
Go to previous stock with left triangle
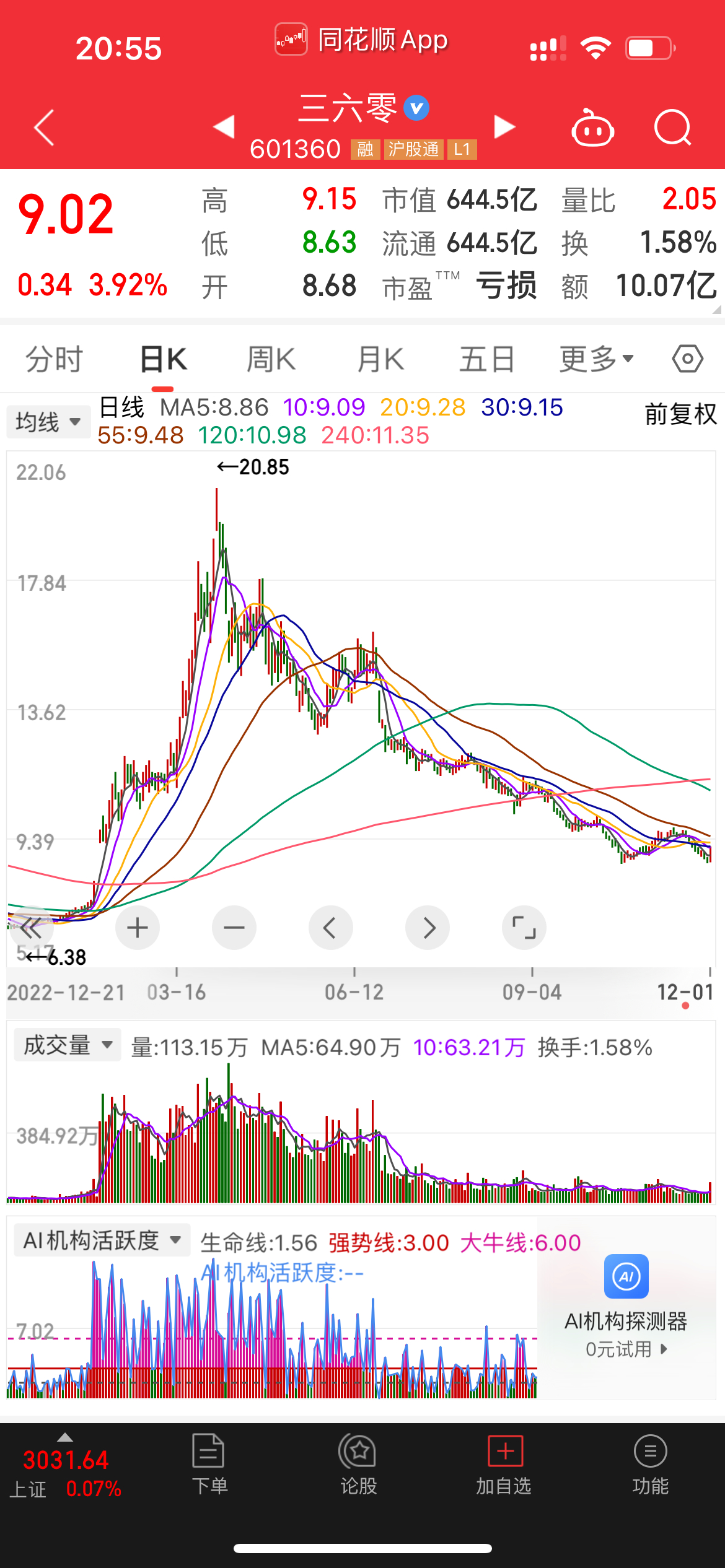[224, 127]
